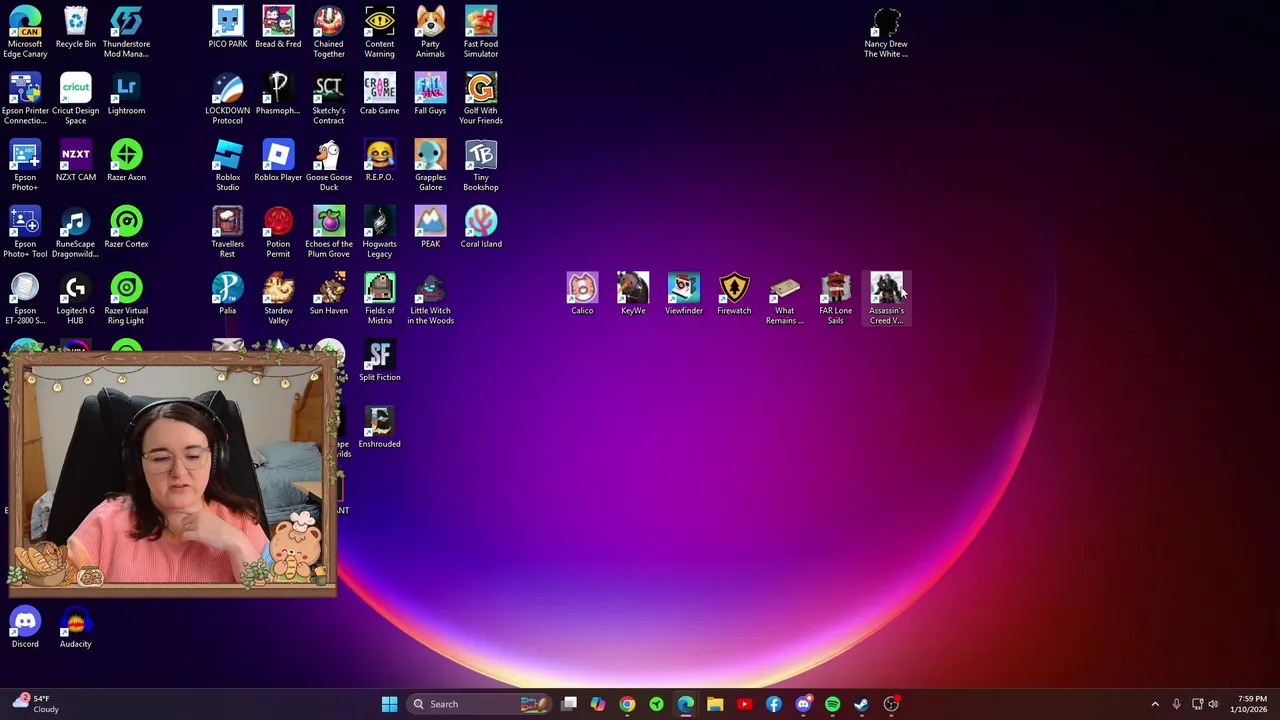Open File Explorer from the taskbar
Viewport: 1280px width, 720px height.
coord(715,704)
